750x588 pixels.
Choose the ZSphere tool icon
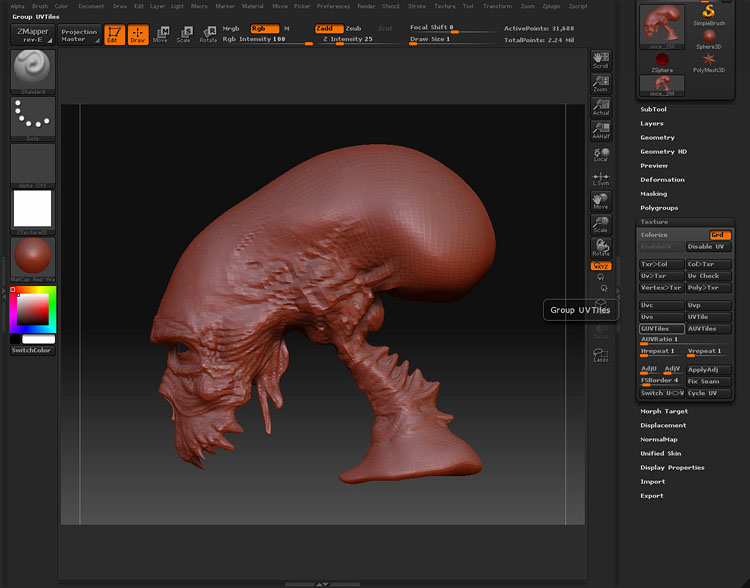[662, 62]
